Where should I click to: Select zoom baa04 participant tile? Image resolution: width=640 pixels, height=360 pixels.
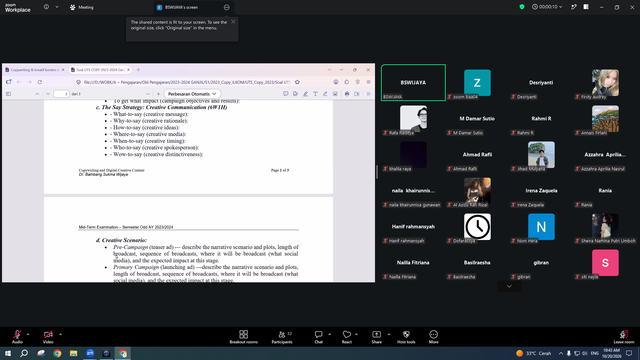[x=477, y=82]
